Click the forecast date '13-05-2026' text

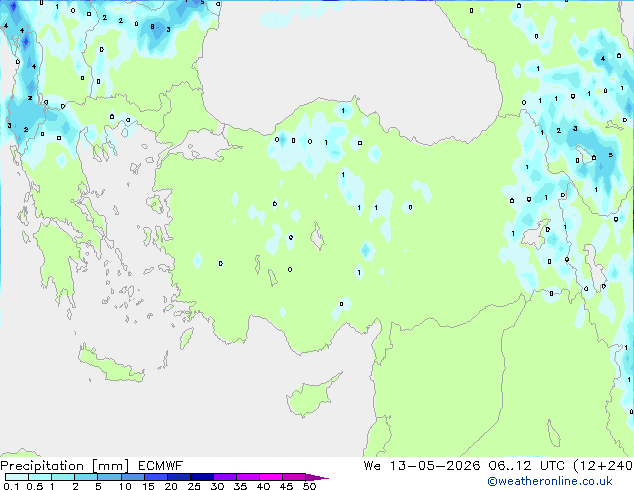(435, 466)
